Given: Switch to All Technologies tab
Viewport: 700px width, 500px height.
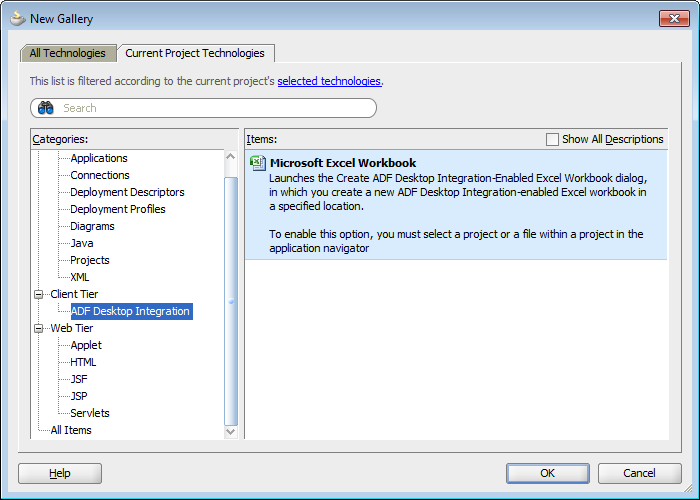Looking at the screenshot, I should pyautogui.click(x=68, y=53).
